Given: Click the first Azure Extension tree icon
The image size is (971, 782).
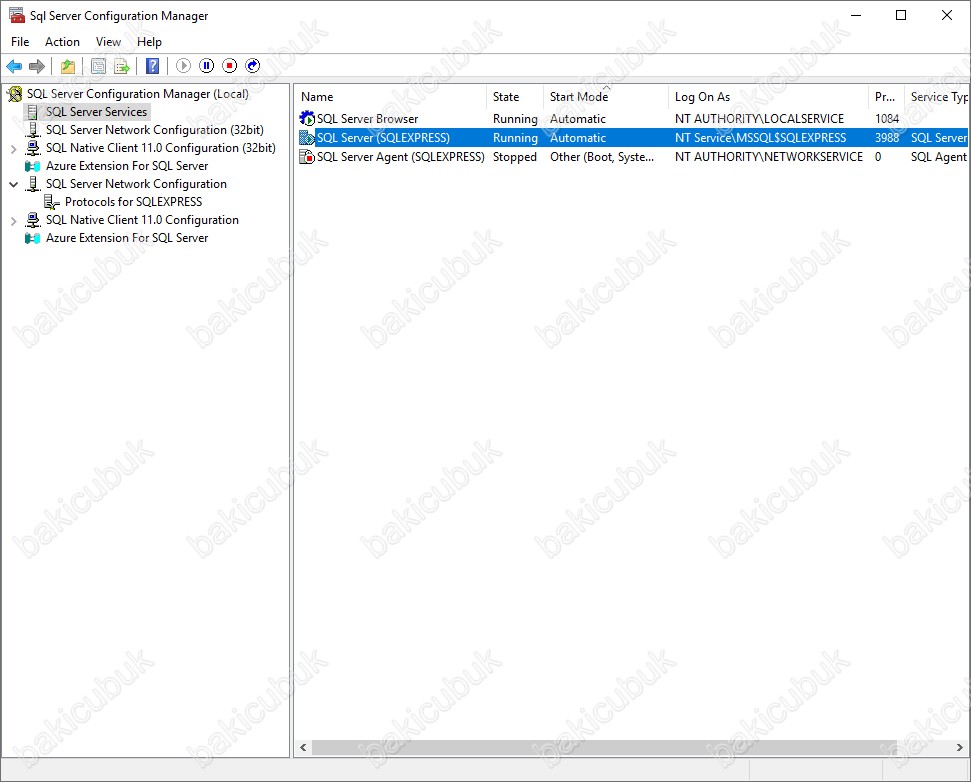Looking at the screenshot, I should click(x=32, y=166).
